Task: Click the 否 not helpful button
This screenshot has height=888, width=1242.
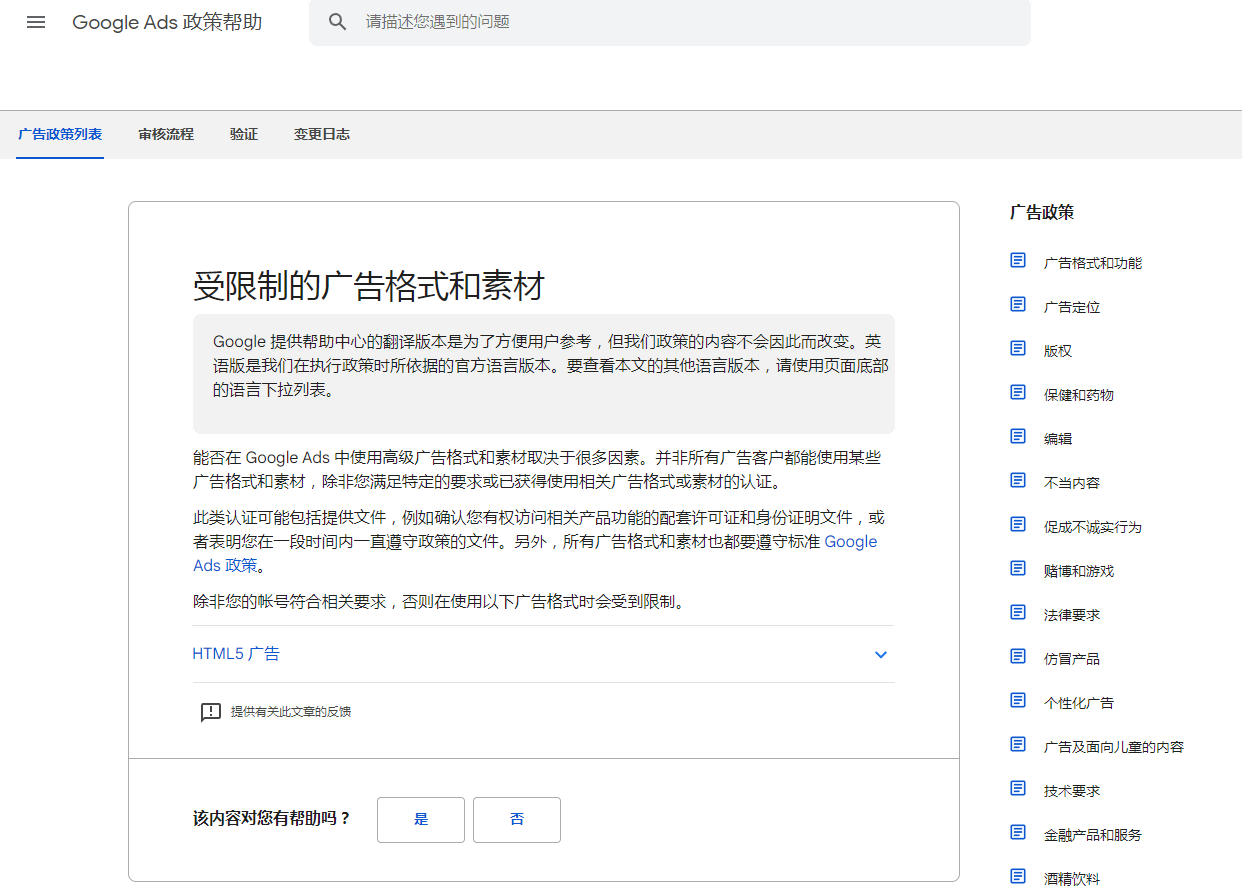Action: coord(517,820)
